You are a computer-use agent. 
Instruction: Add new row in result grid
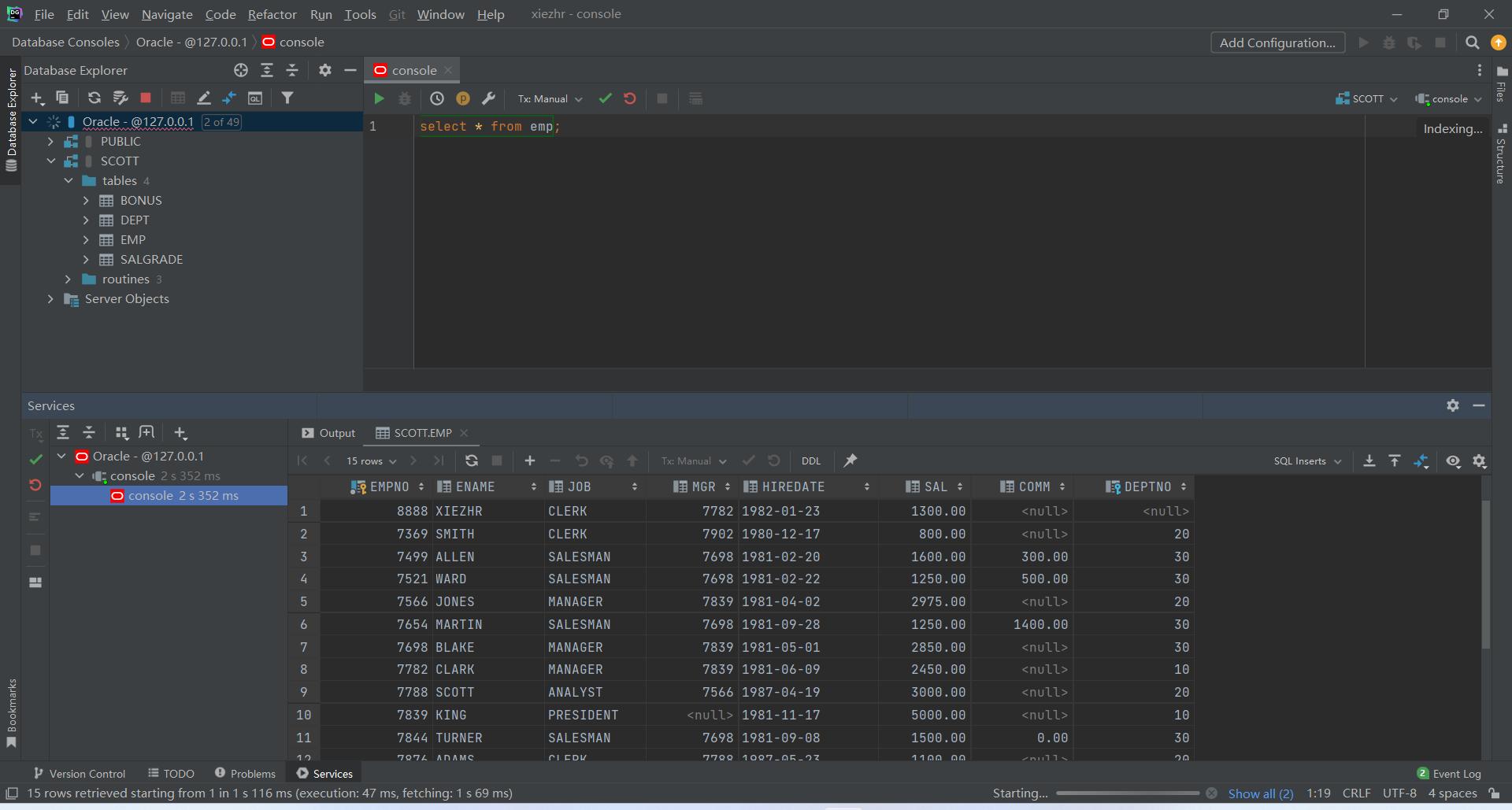530,460
